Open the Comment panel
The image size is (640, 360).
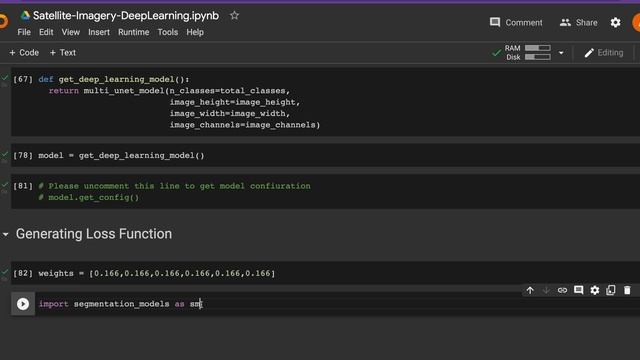click(516, 22)
